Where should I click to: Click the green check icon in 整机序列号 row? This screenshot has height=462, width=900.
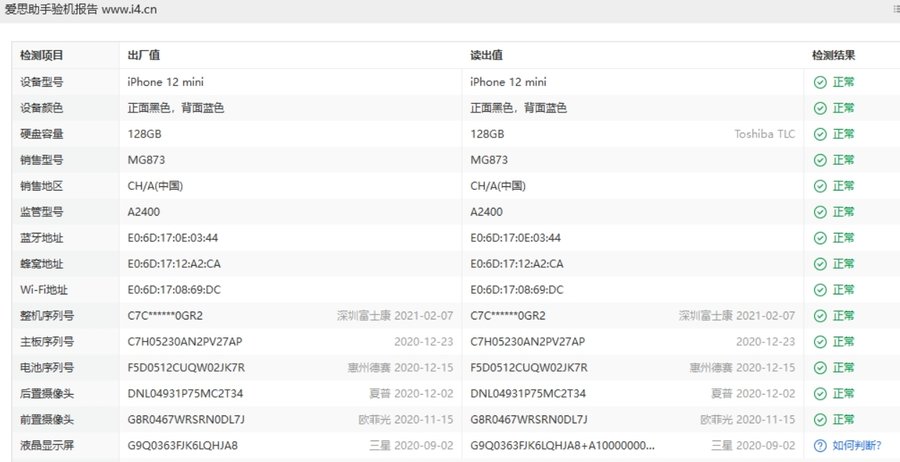[820, 316]
